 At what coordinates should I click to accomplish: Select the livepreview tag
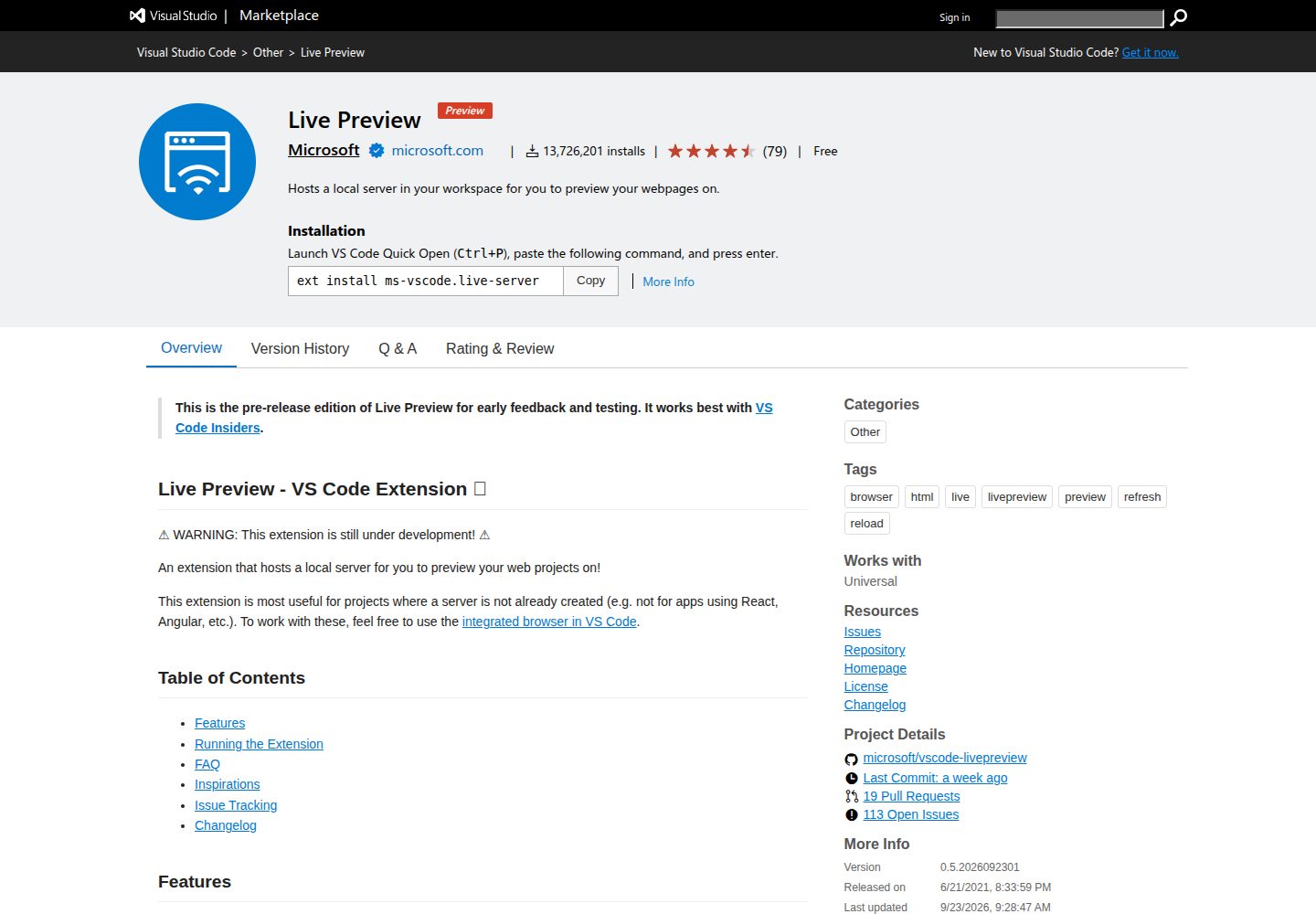(1017, 497)
